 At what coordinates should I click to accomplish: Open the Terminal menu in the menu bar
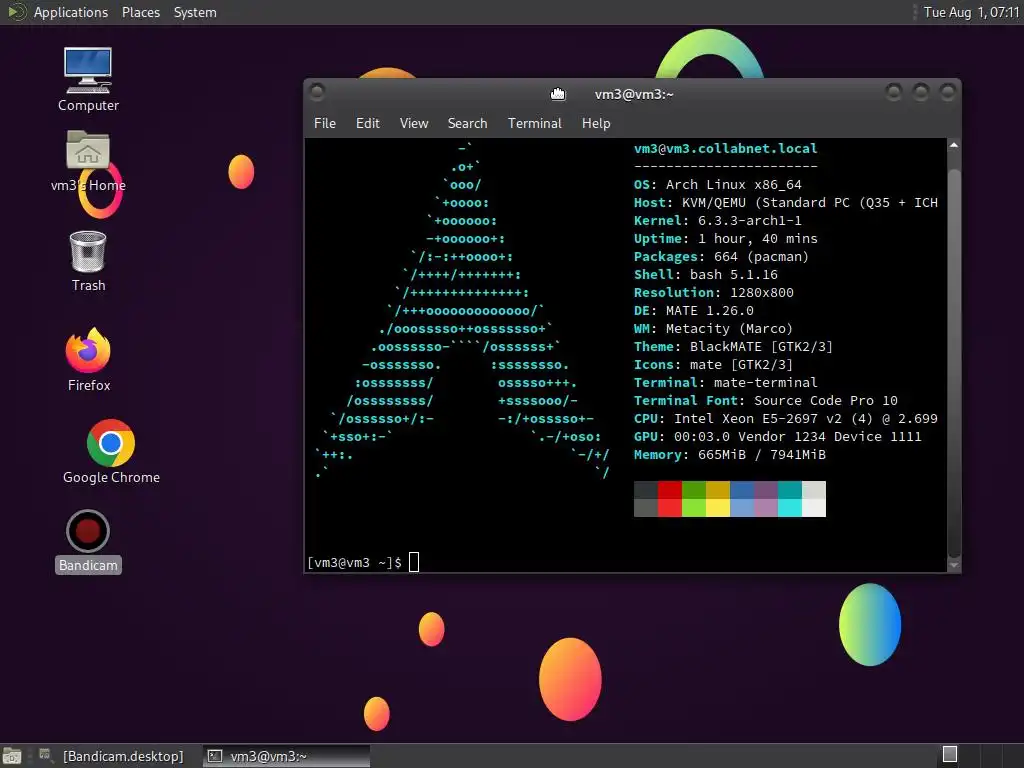click(x=535, y=123)
